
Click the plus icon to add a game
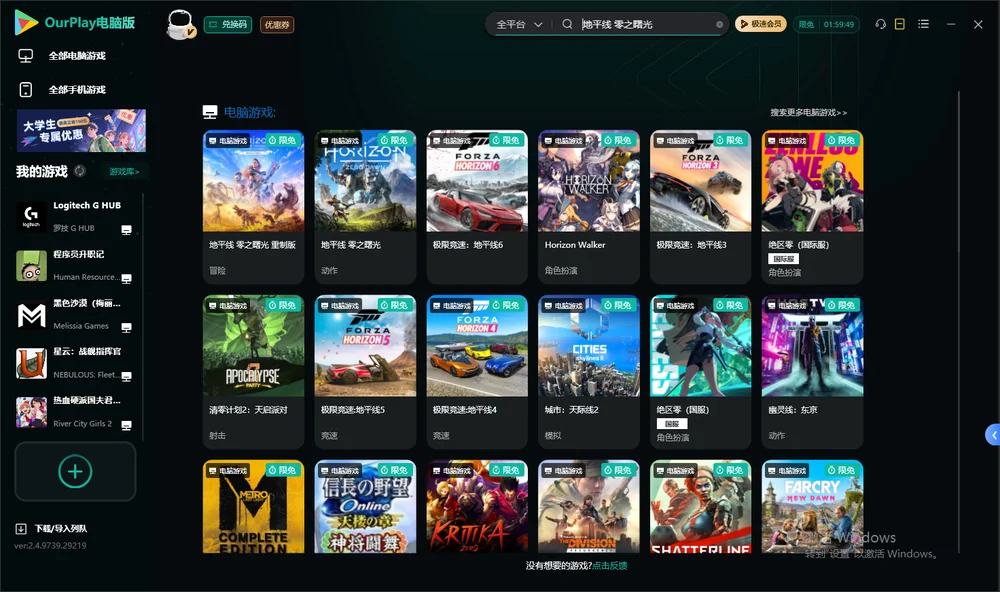tap(75, 471)
